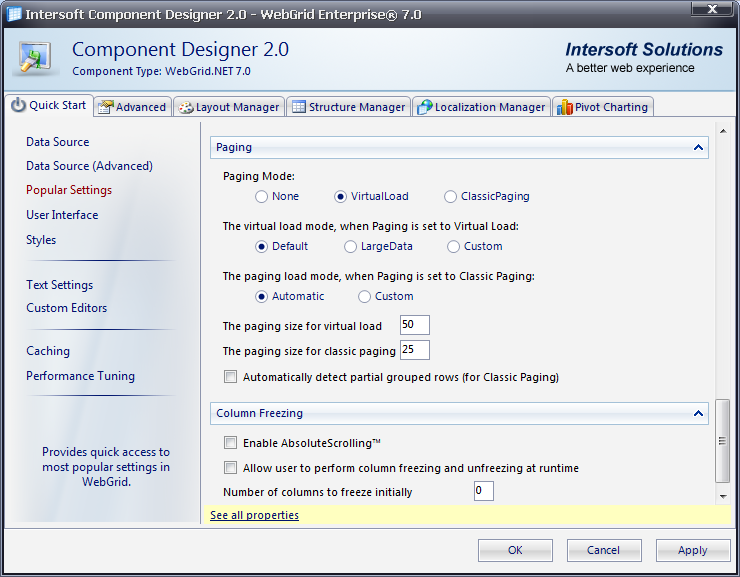Click the Structure Manager grid icon

pyautogui.click(x=298, y=107)
